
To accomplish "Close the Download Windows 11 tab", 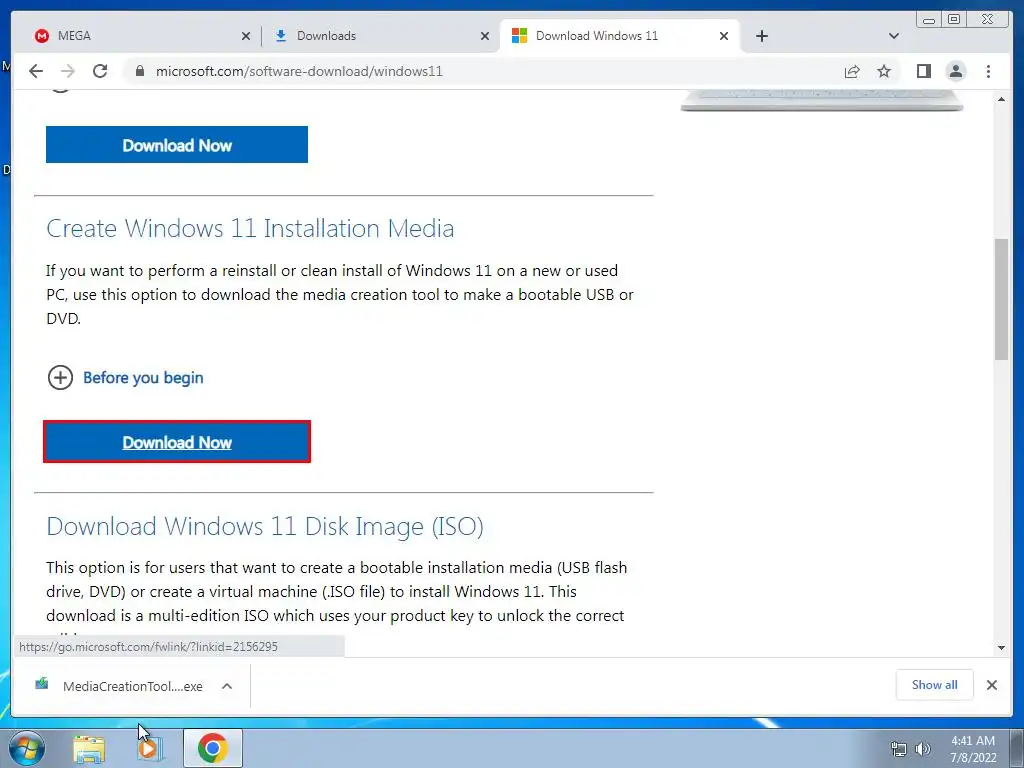I will tap(724, 36).
